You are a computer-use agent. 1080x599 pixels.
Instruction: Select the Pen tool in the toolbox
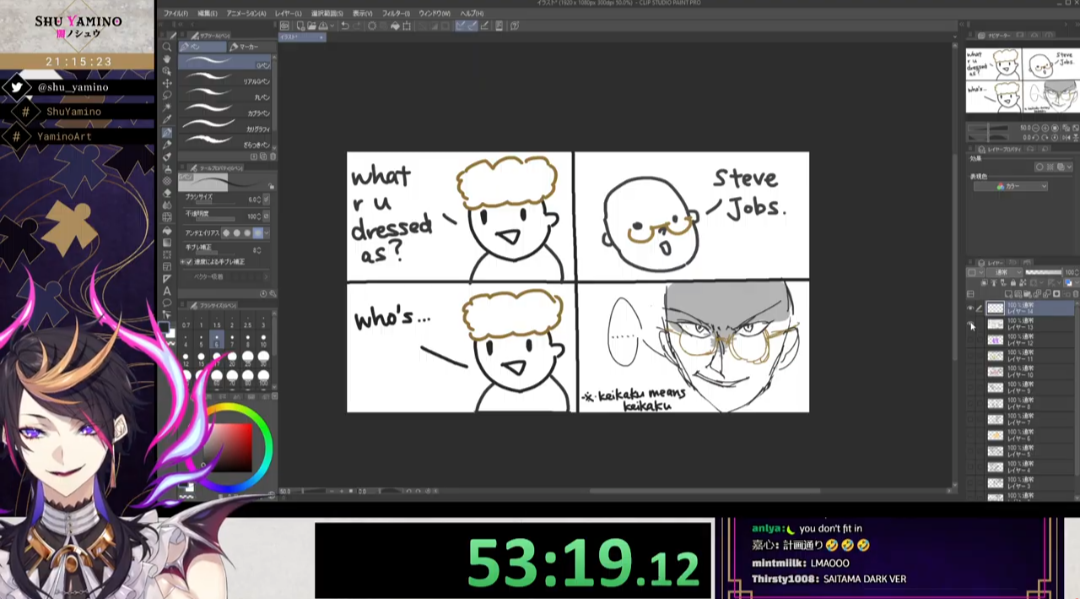[x=167, y=132]
